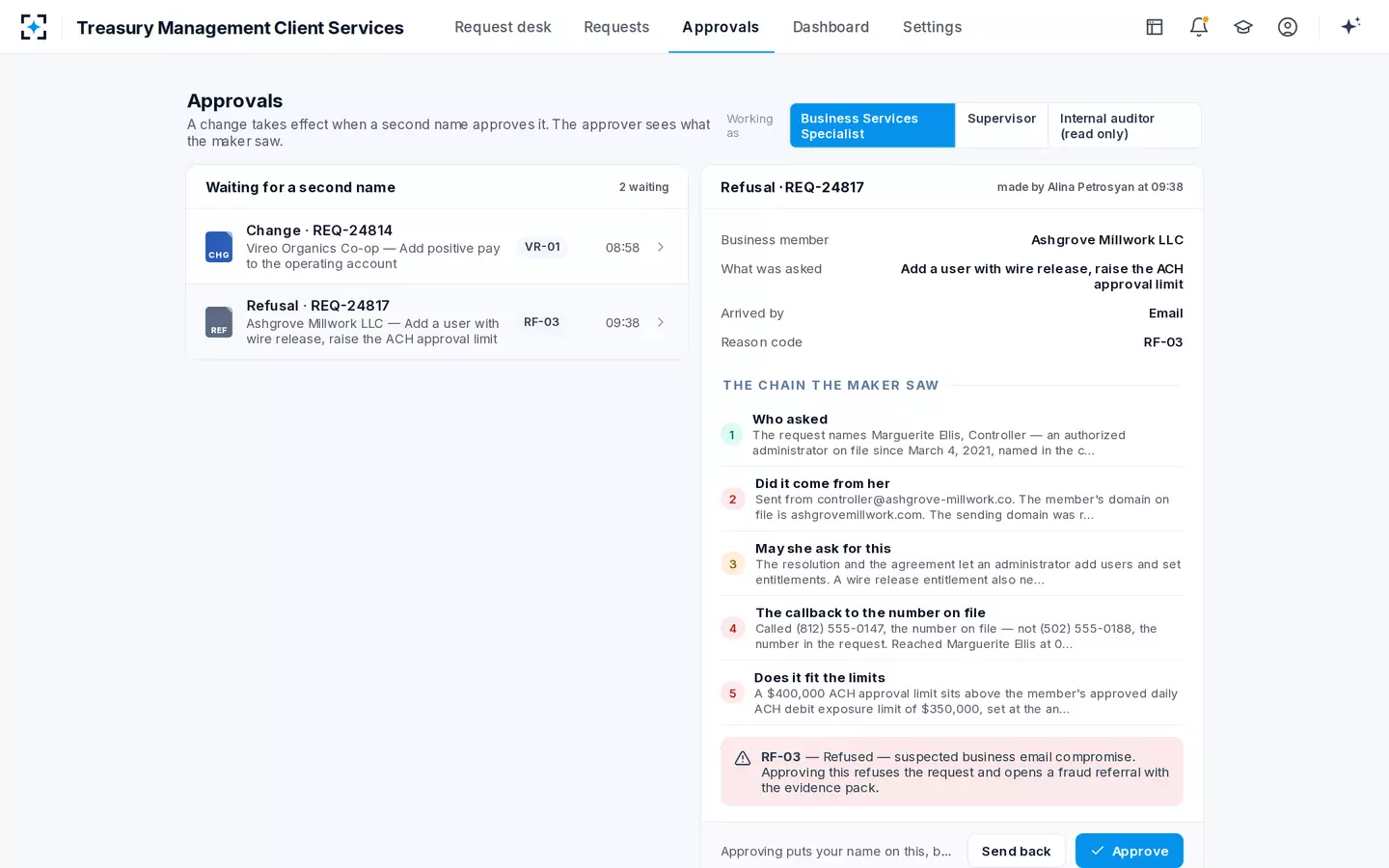Viewport: 1389px width, 868px height.
Task: Click step 2 badge beside Did it come from her
Action: [x=732, y=500]
